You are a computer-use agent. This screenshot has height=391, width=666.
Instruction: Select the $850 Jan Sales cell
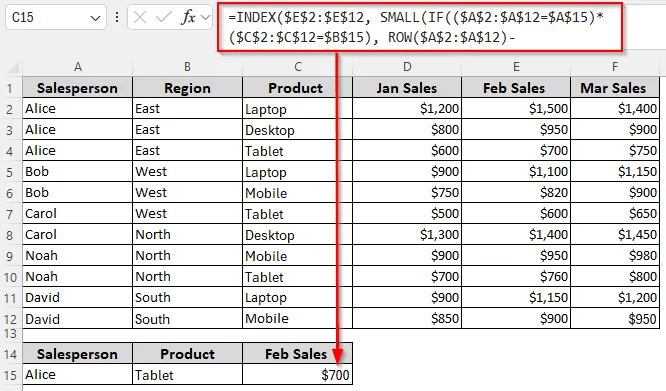[407, 319]
